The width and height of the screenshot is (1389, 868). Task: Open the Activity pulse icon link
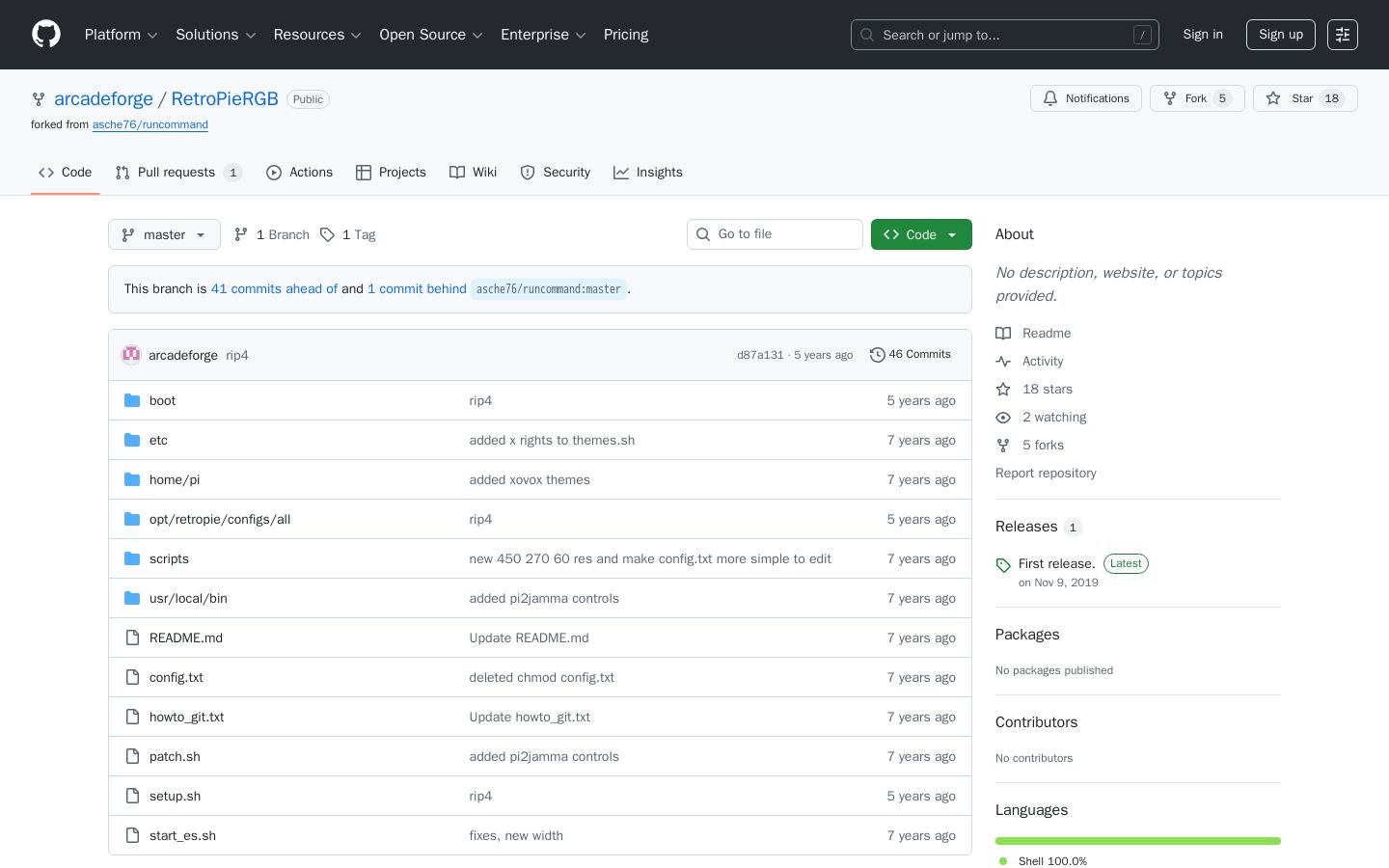[1003, 361]
